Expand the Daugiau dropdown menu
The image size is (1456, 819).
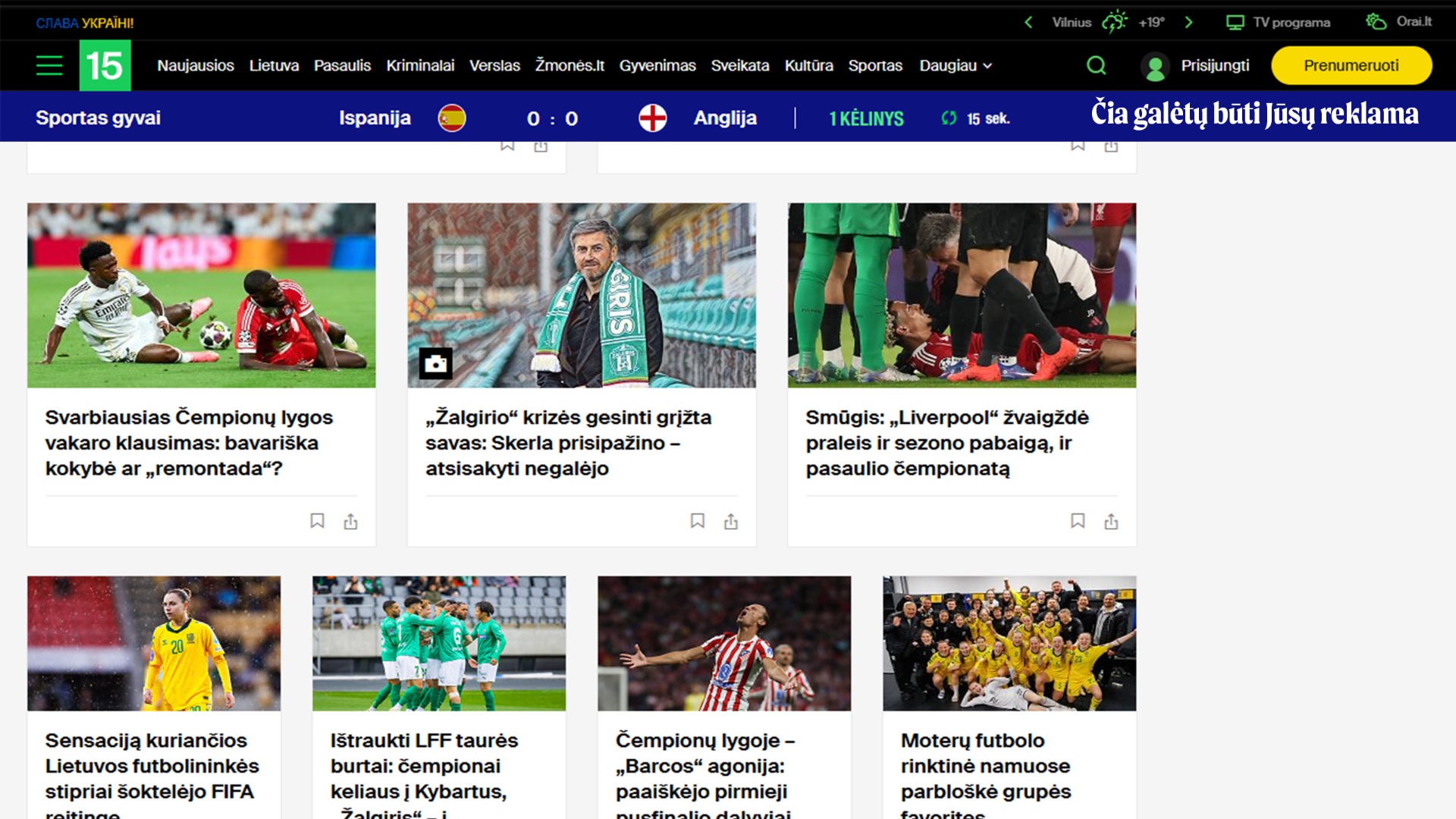pyautogui.click(x=955, y=66)
